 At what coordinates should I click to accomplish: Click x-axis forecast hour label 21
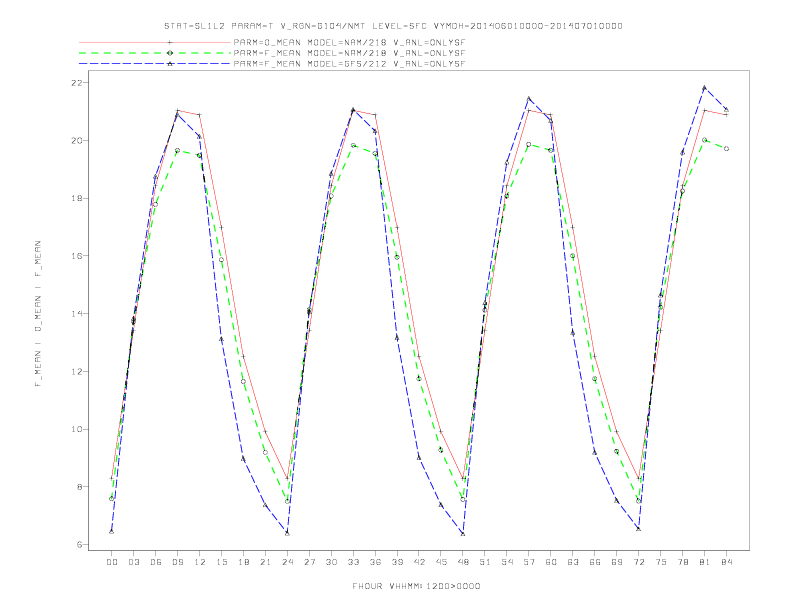265,562
